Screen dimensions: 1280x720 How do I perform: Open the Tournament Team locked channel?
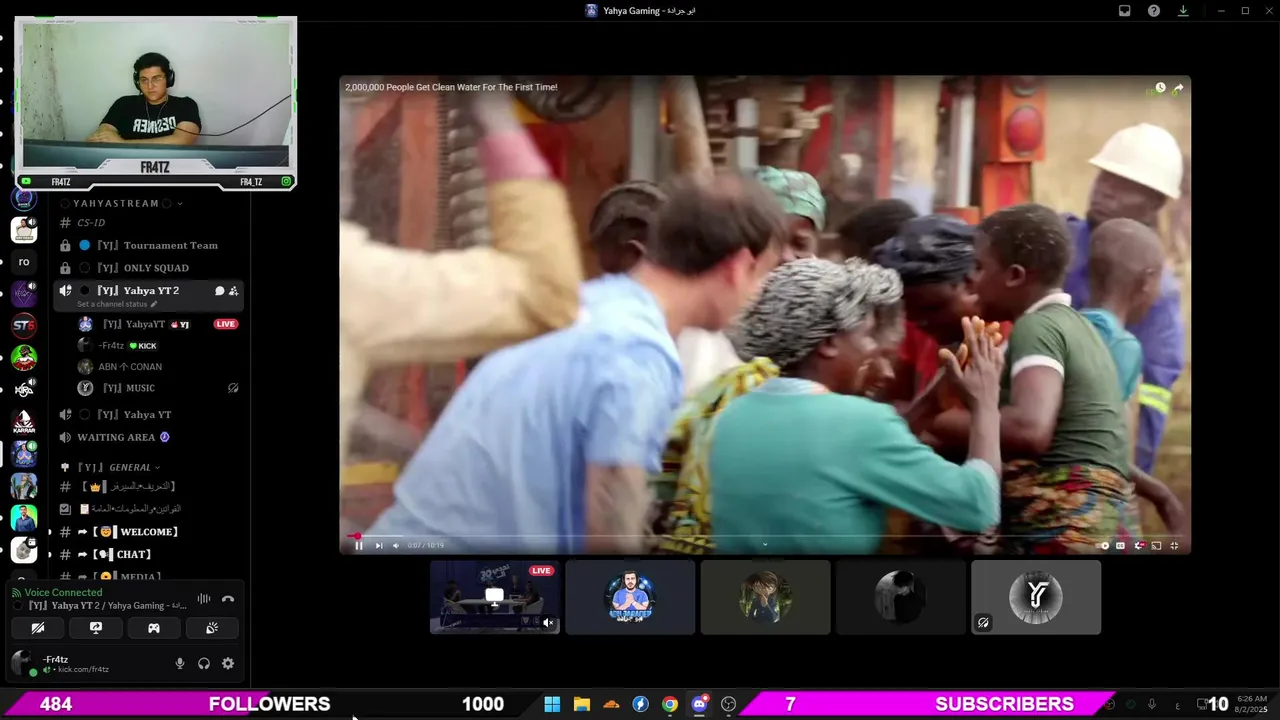pos(150,245)
